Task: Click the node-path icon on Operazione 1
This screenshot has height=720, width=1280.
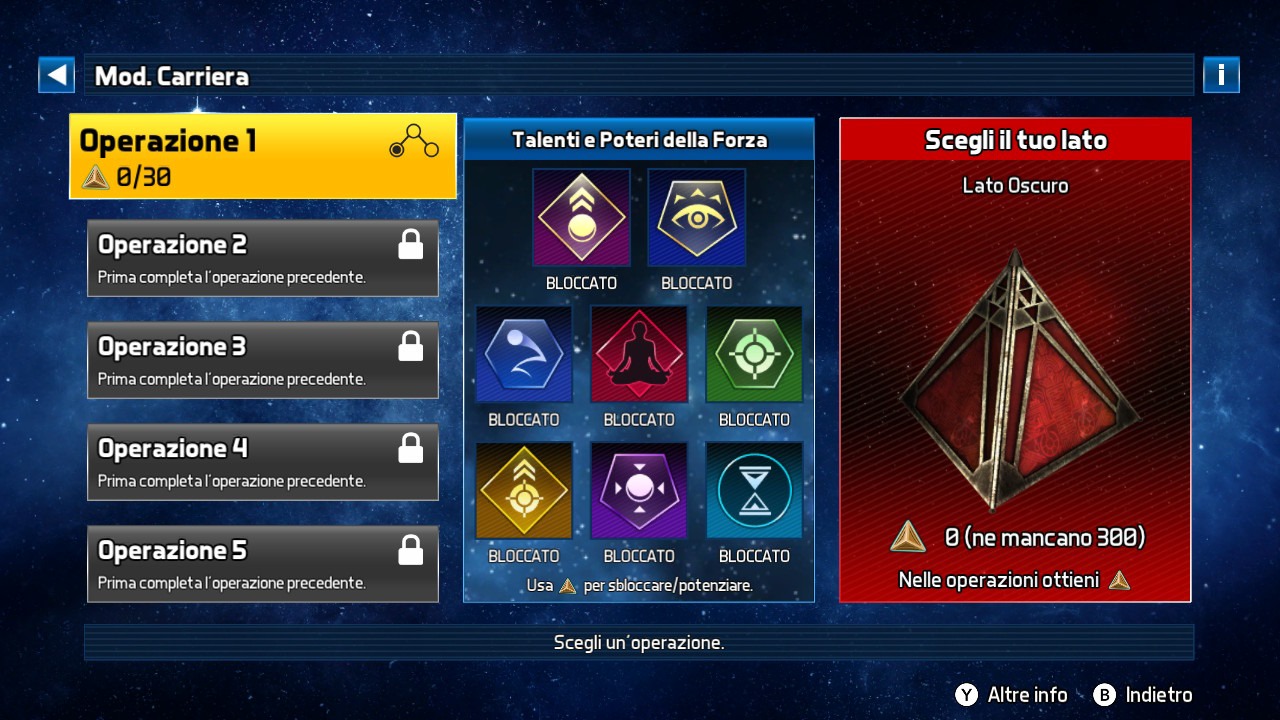Action: pyautogui.click(x=414, y=141)
